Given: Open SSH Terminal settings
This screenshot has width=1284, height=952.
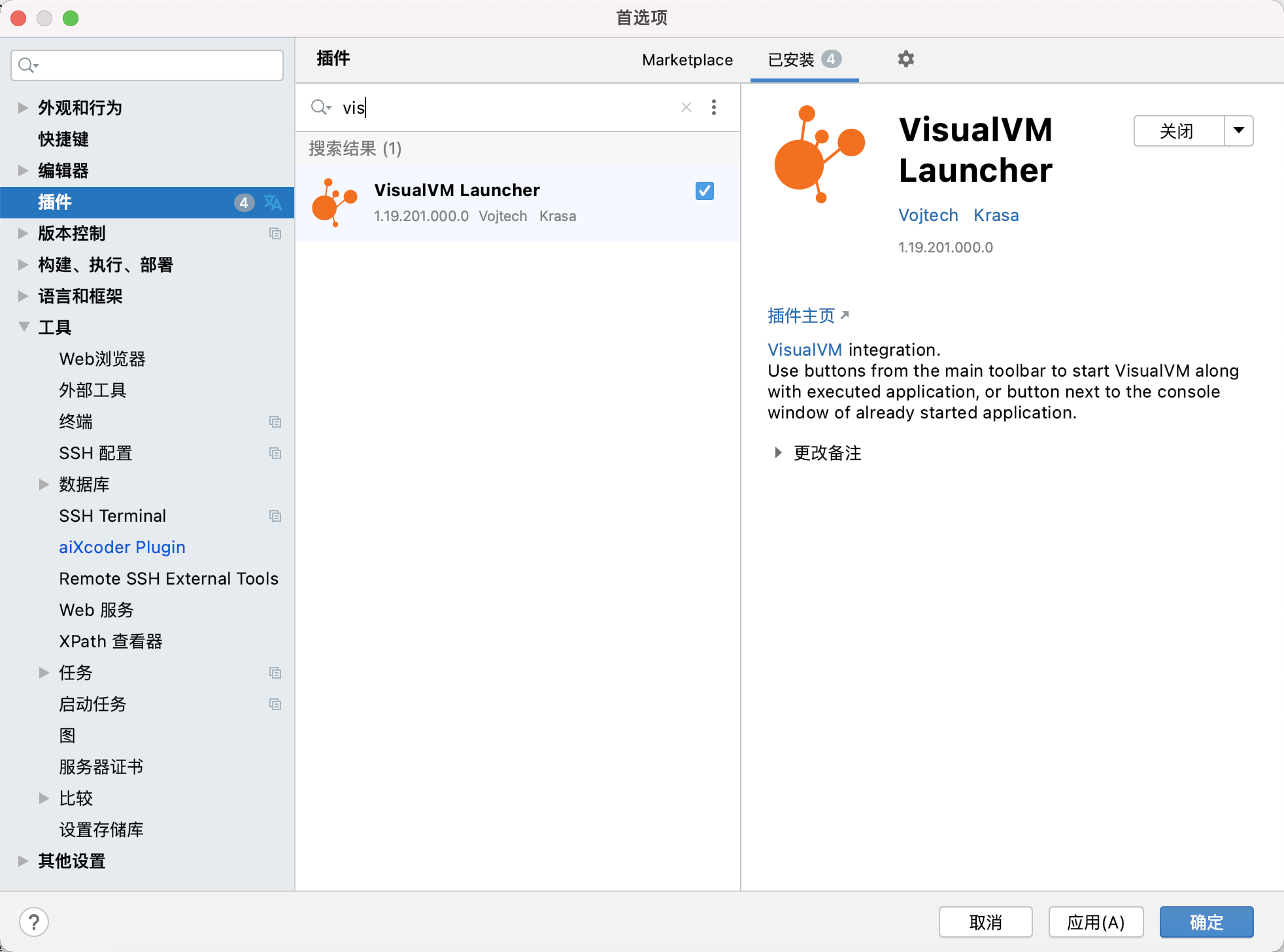Looking at the screenshot, I should [x=112, y=516].
